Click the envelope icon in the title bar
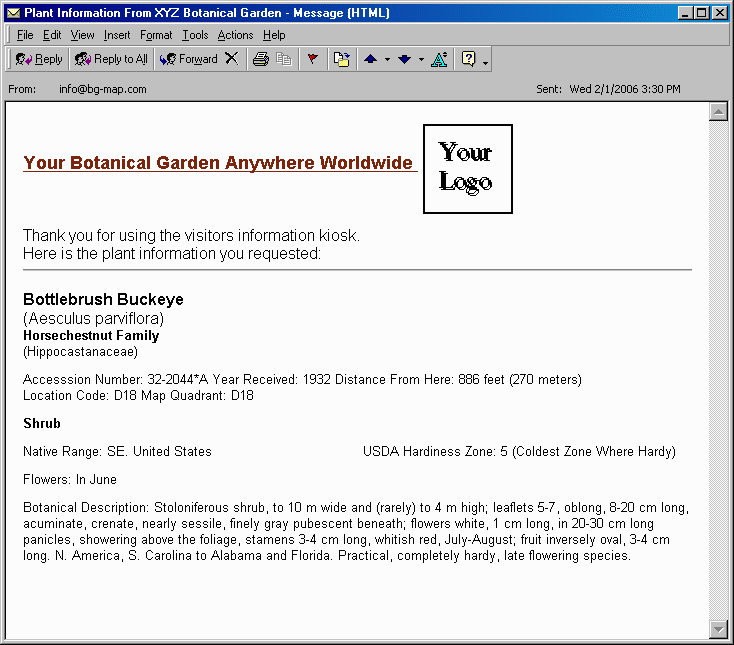 14,13
